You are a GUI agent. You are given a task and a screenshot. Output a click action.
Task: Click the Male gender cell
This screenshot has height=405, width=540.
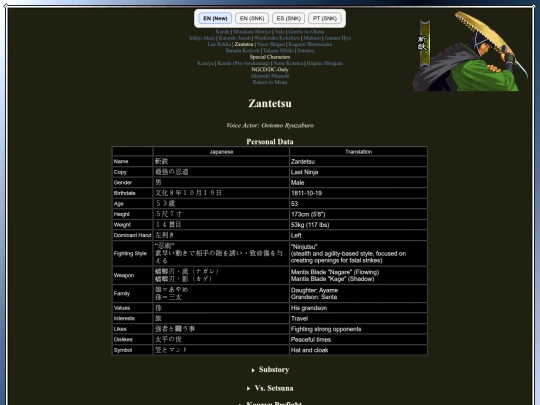359,183
